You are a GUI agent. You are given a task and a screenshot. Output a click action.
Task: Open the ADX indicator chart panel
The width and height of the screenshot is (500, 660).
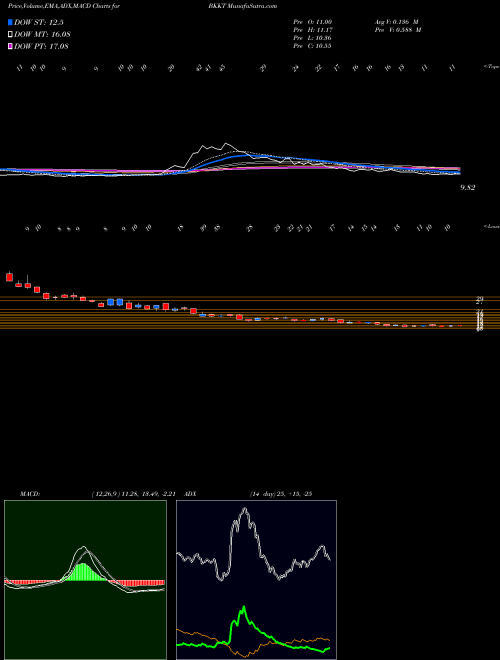click(256, 580)
